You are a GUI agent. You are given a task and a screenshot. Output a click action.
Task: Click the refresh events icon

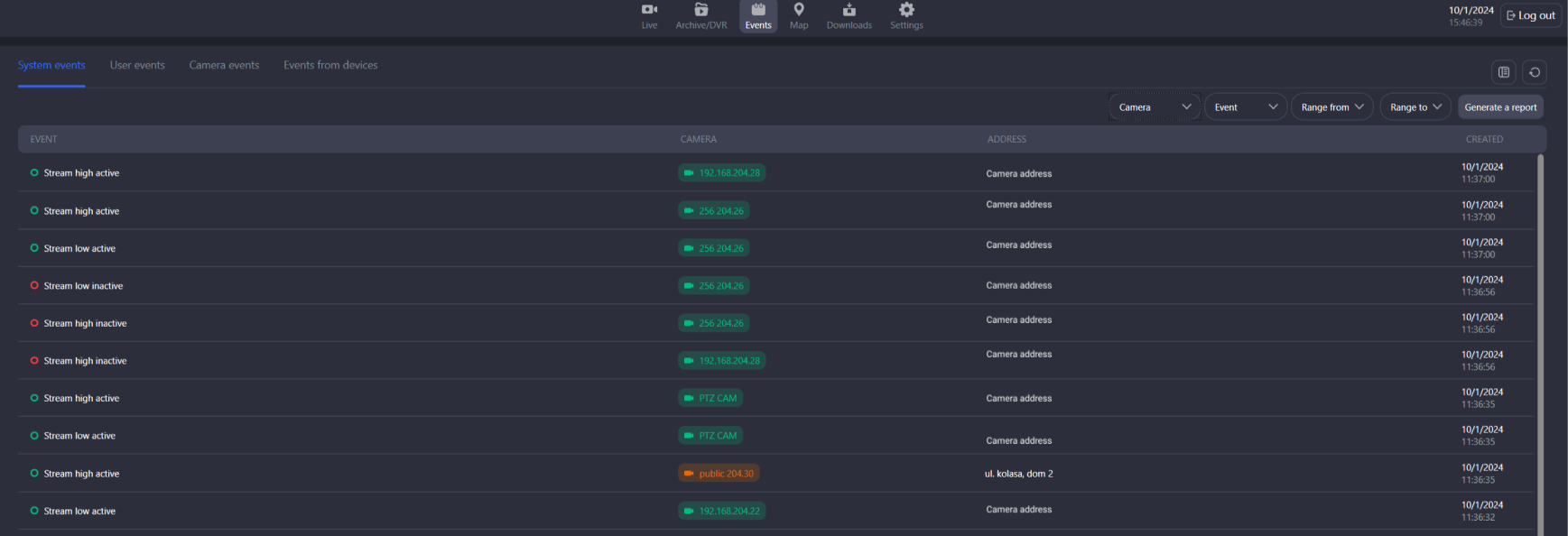pos(1535,72)
